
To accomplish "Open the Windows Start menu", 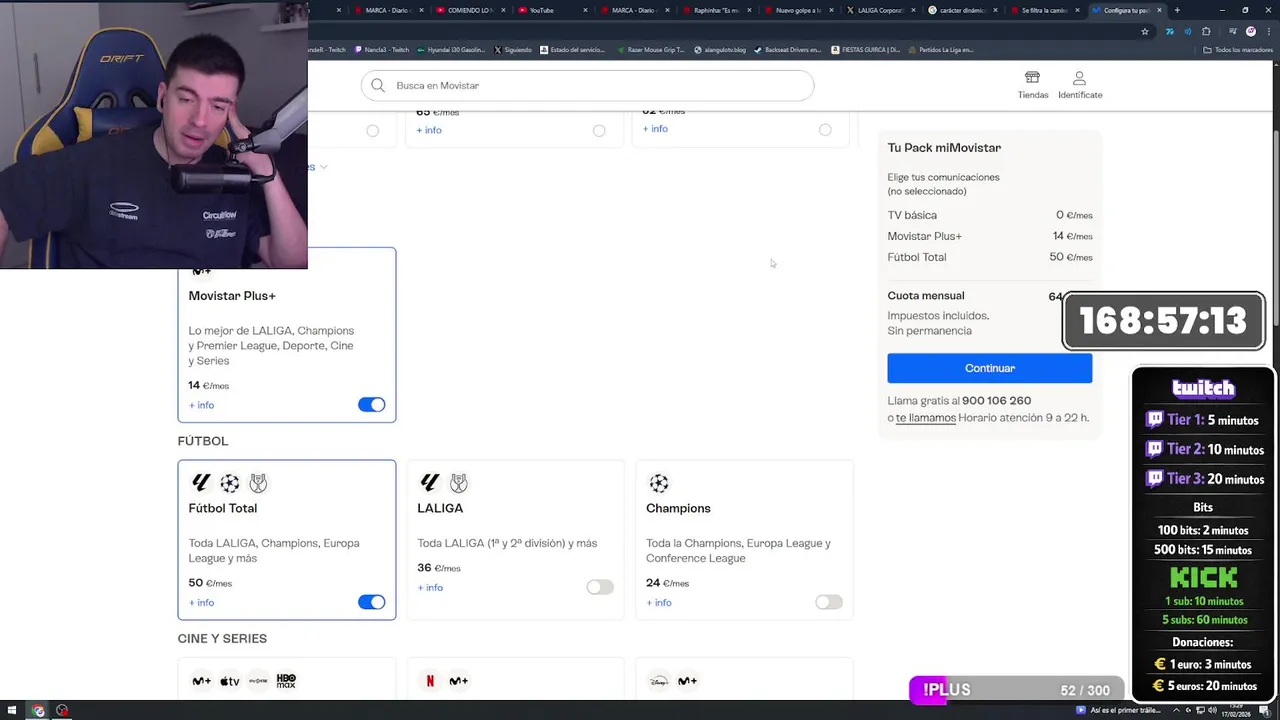I will pos(11,711).
